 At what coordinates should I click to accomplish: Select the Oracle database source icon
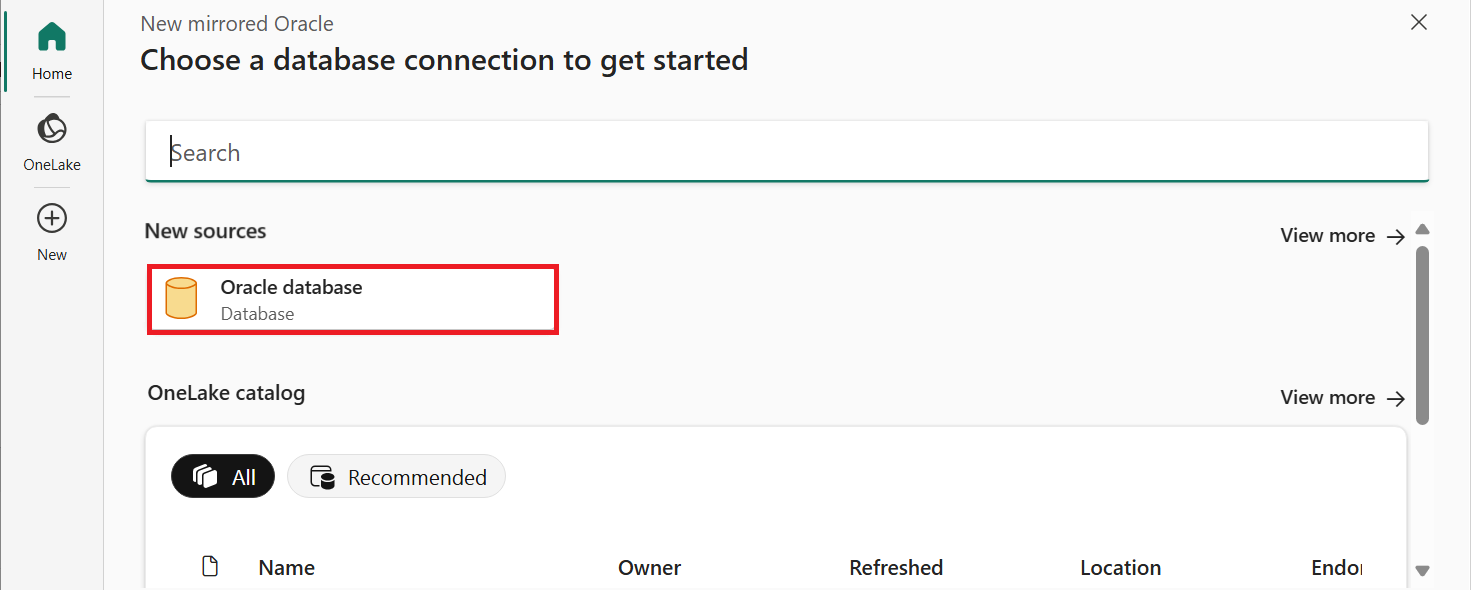click(x=182, y=297)
